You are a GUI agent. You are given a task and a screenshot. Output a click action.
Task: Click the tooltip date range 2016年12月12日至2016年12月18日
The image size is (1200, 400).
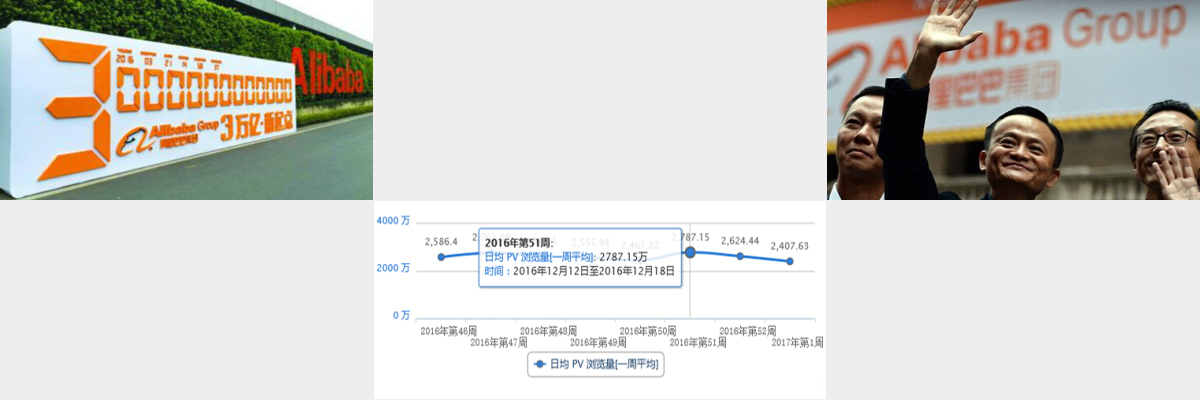click(594, 271)
